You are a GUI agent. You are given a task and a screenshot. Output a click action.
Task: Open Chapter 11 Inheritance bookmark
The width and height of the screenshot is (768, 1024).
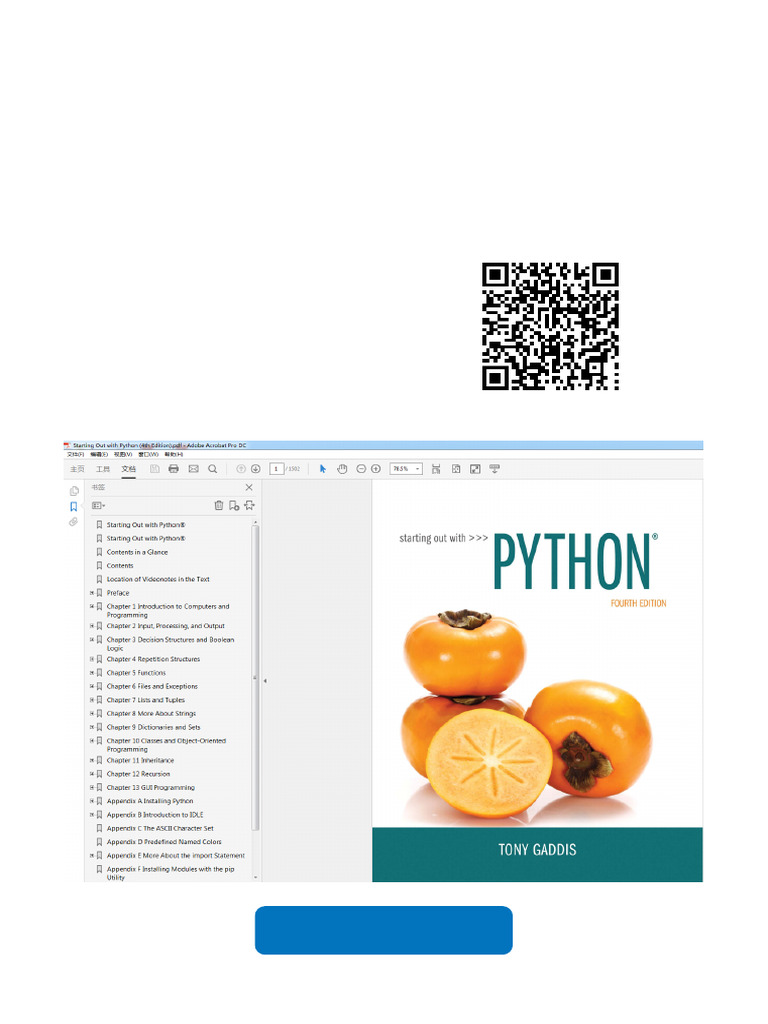140,761
